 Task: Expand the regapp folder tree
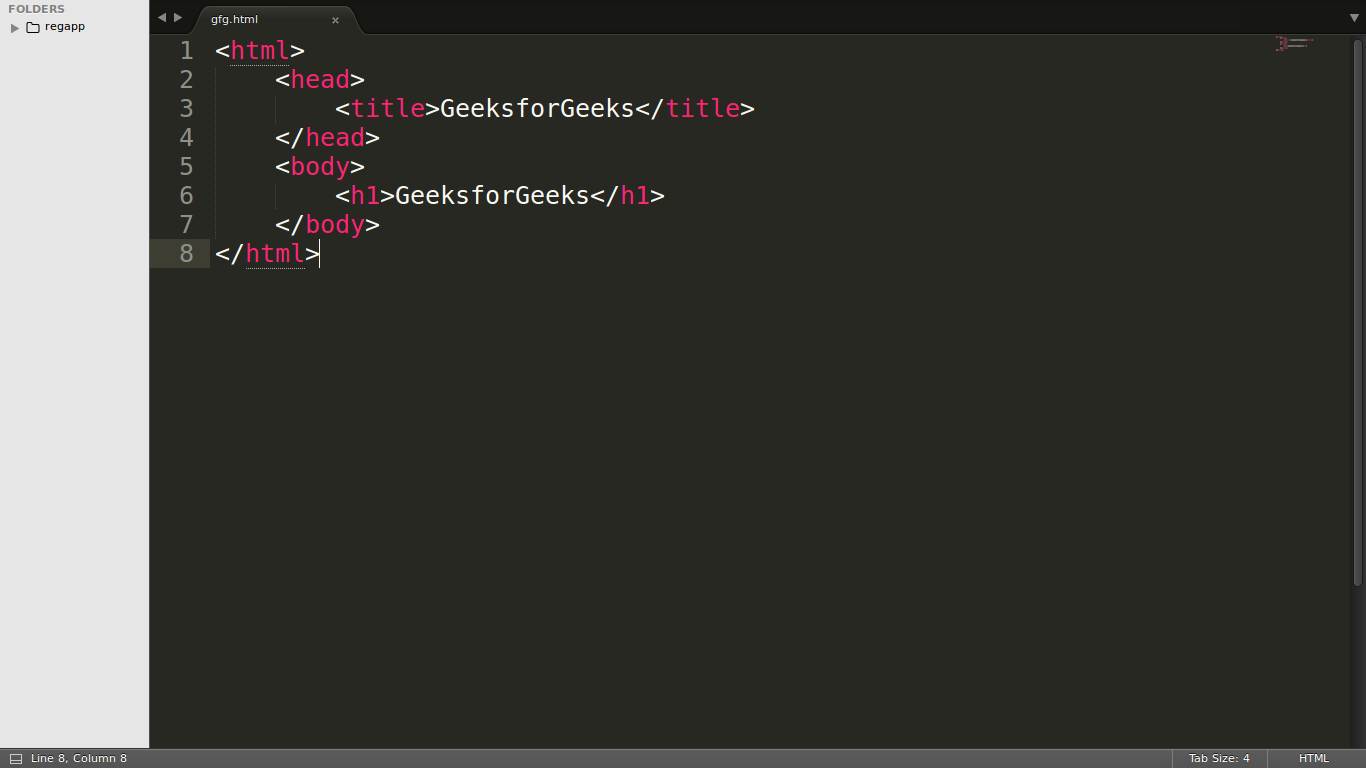coord(14,27)
